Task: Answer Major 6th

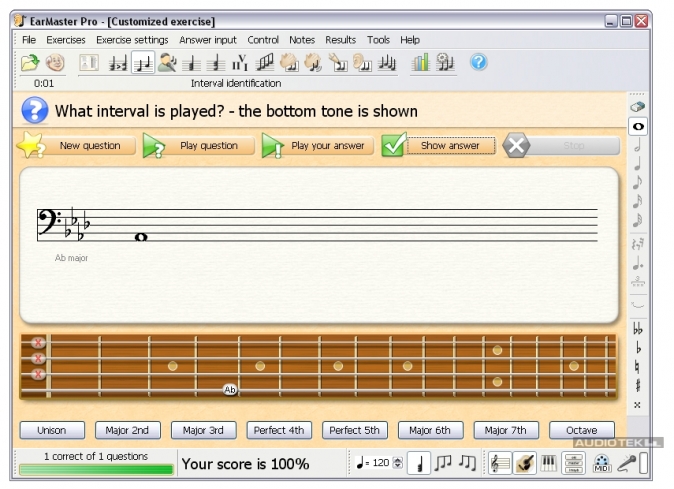Action: (430, 430)
